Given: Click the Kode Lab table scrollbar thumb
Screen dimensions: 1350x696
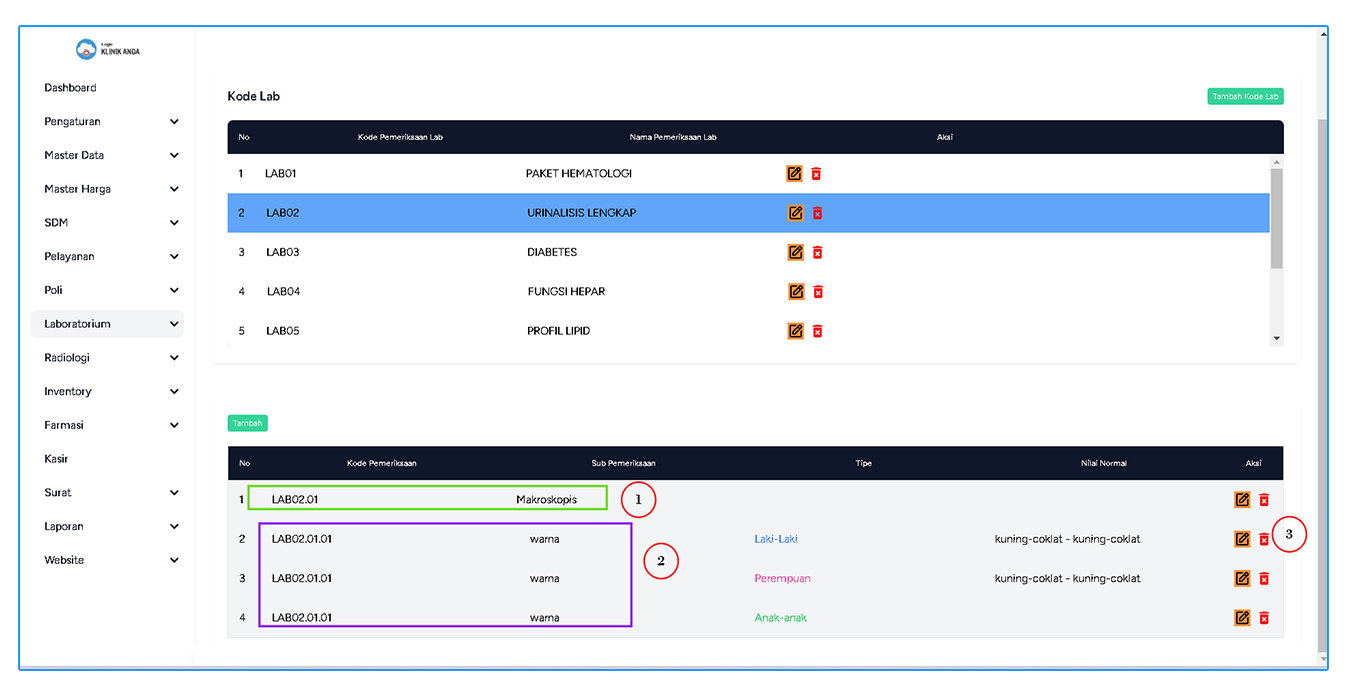Looking at the screenshot, I should (1276, 218).
